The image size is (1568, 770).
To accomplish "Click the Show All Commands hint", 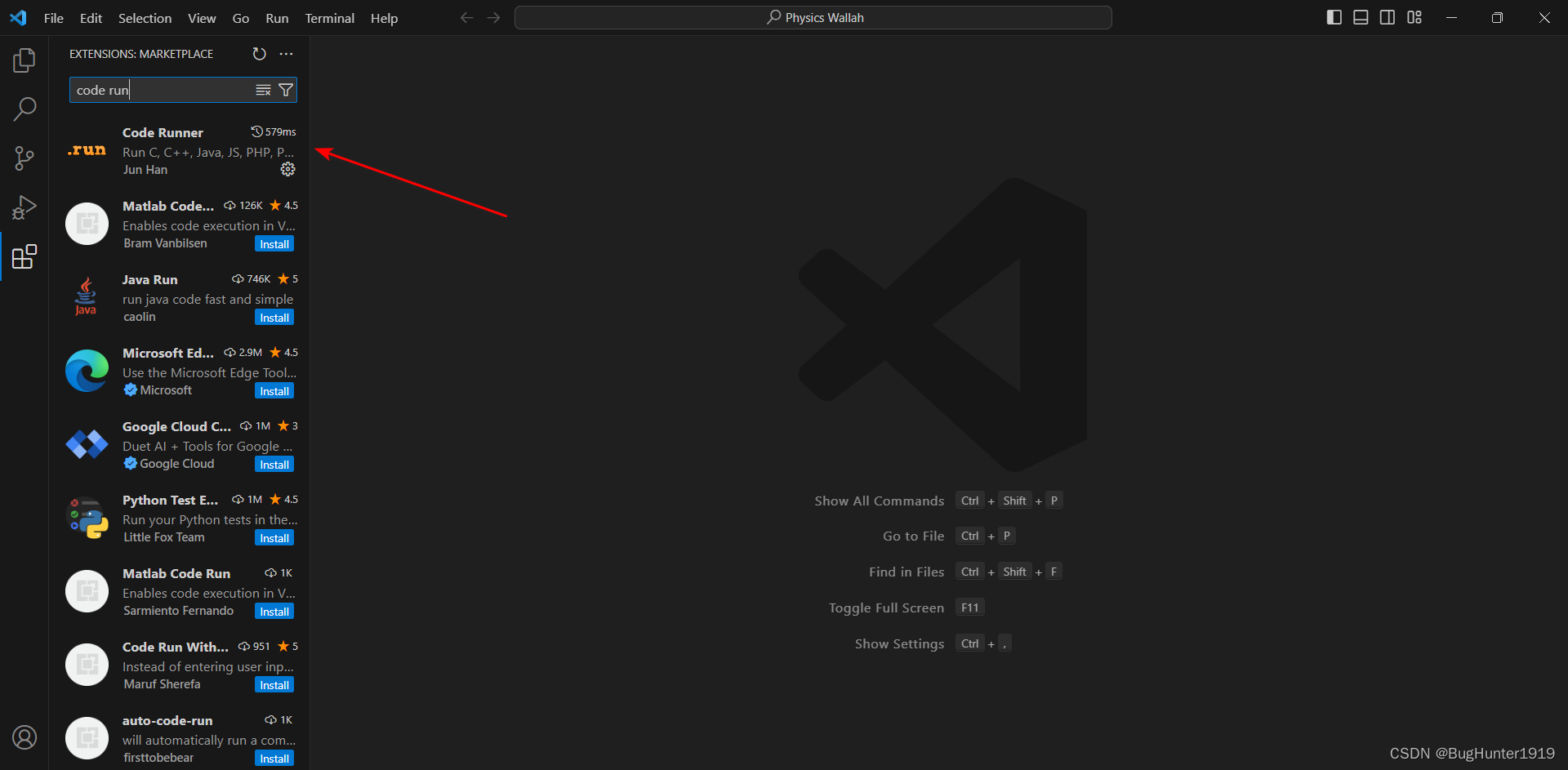I will pos(879,501).
